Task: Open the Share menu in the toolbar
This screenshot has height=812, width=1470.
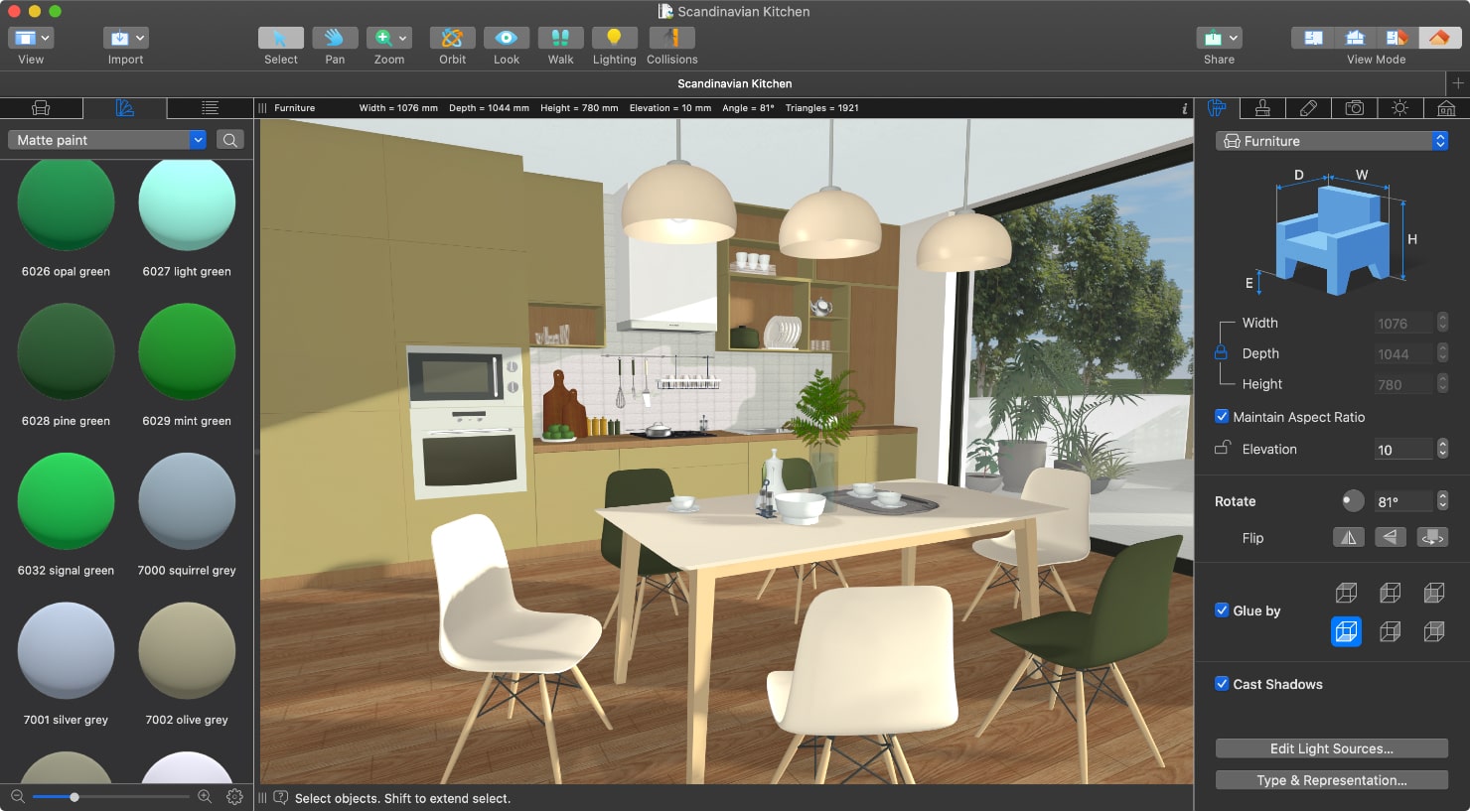Action: pos(1219,38)
